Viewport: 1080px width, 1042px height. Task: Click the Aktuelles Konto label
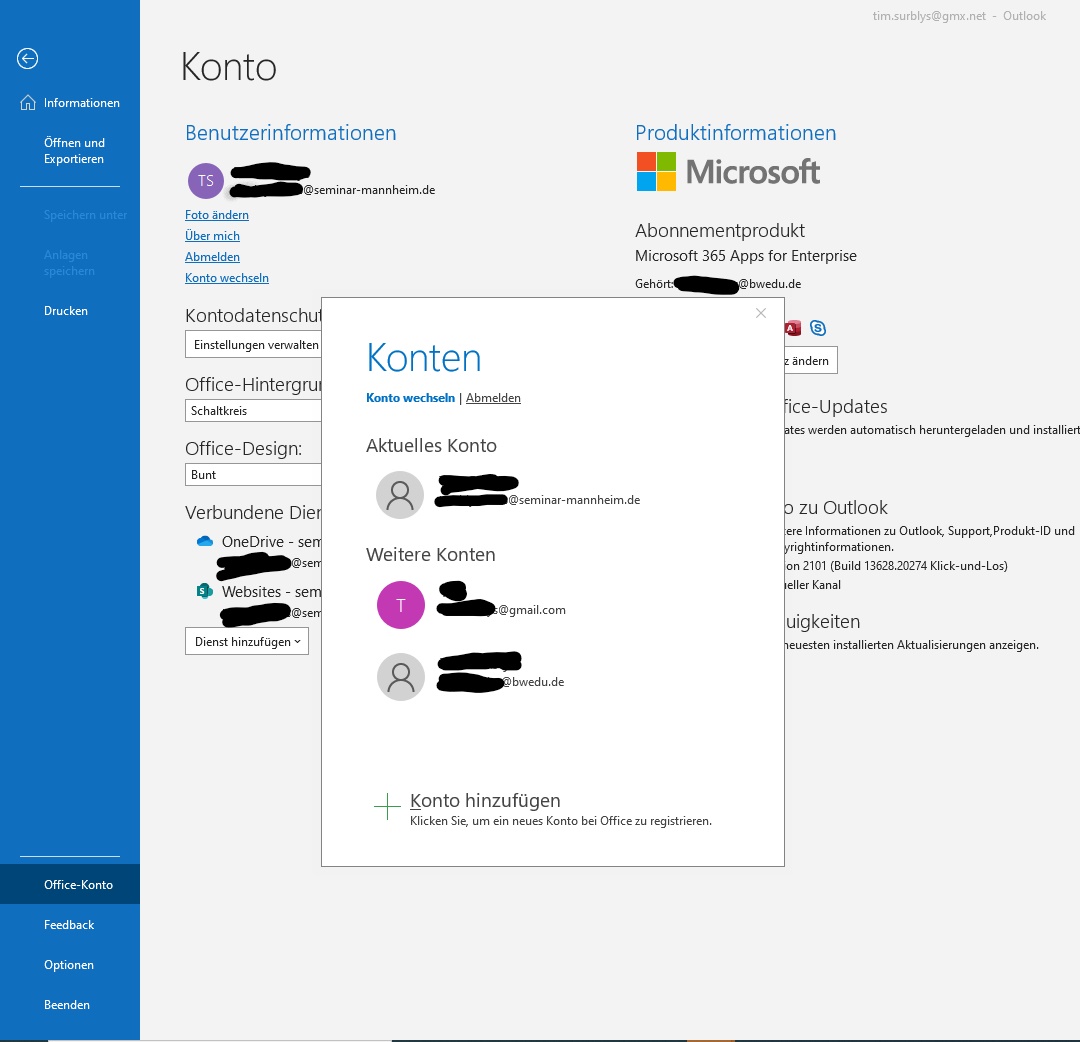point(431,446)
